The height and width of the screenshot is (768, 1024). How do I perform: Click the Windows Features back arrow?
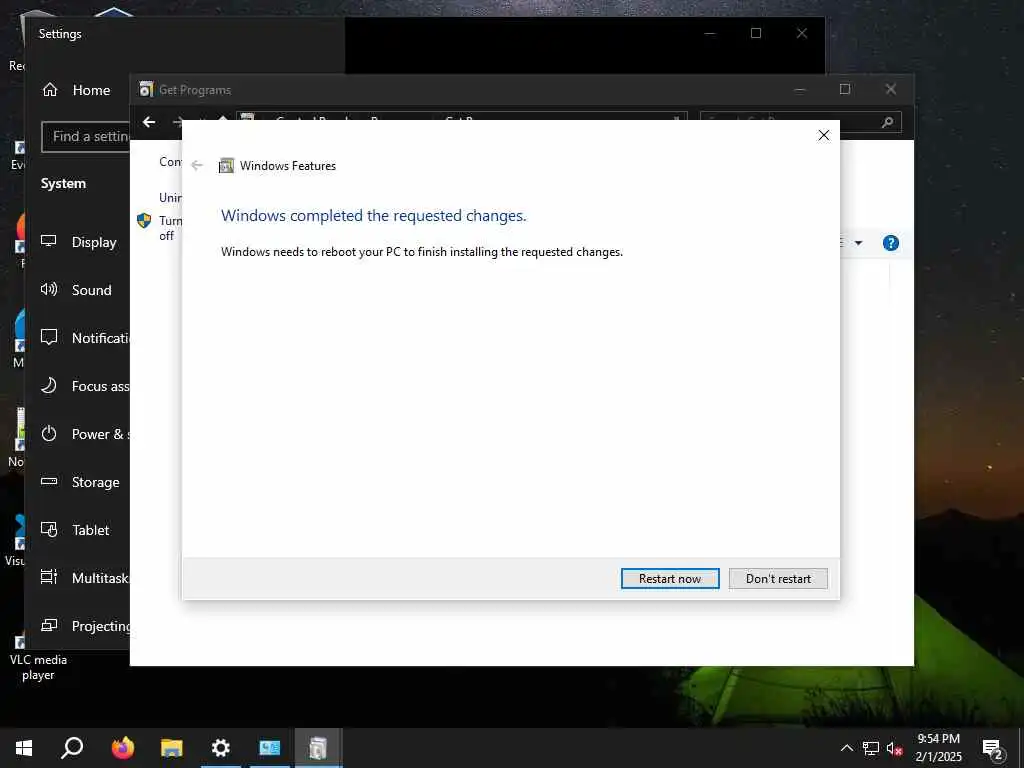pos(197,165)
